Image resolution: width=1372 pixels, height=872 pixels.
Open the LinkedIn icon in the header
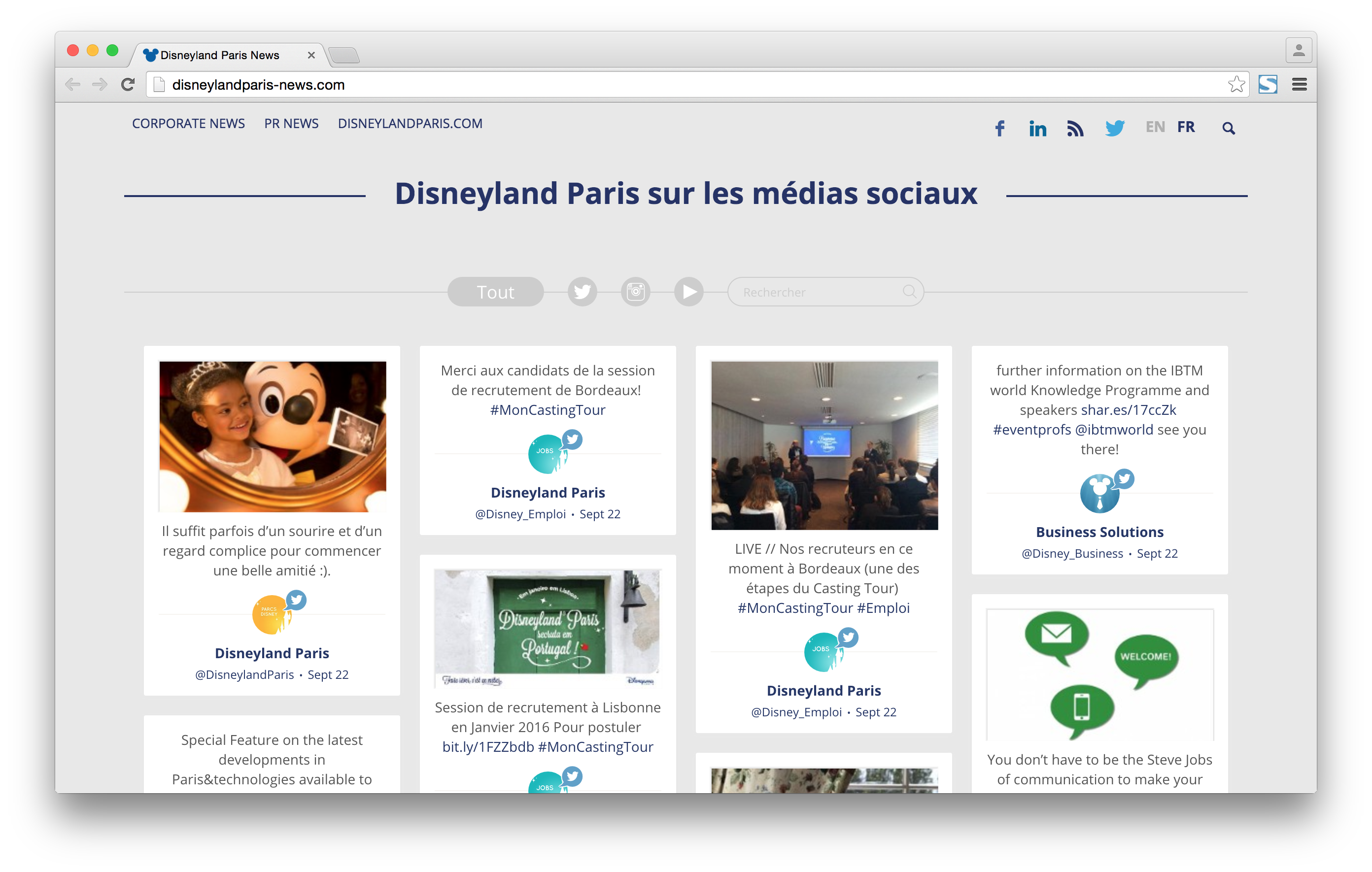click(1037, 128)
